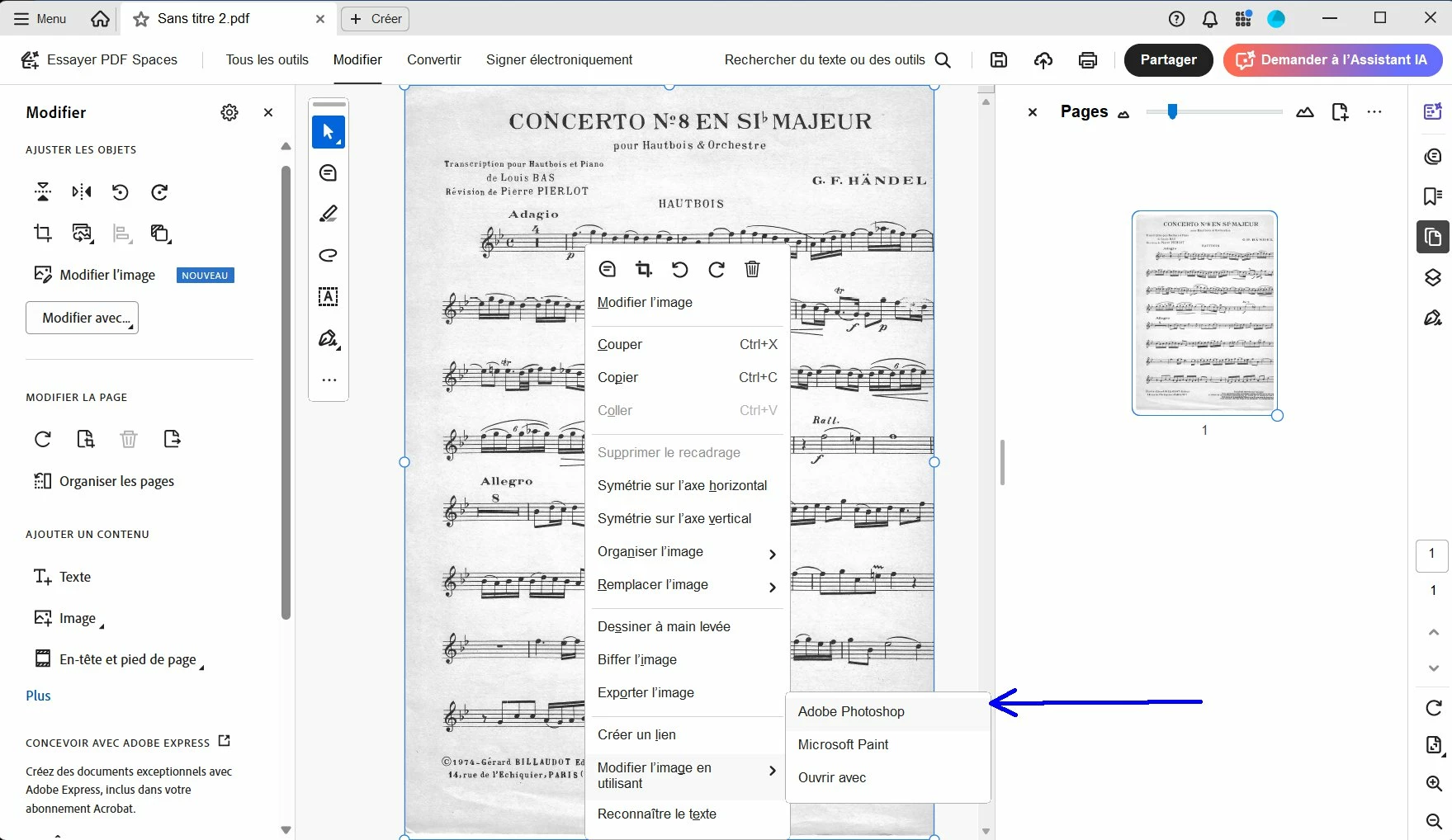Click the Partager button
This screenshot has width=1452, height=840.
click(1168, 59)
